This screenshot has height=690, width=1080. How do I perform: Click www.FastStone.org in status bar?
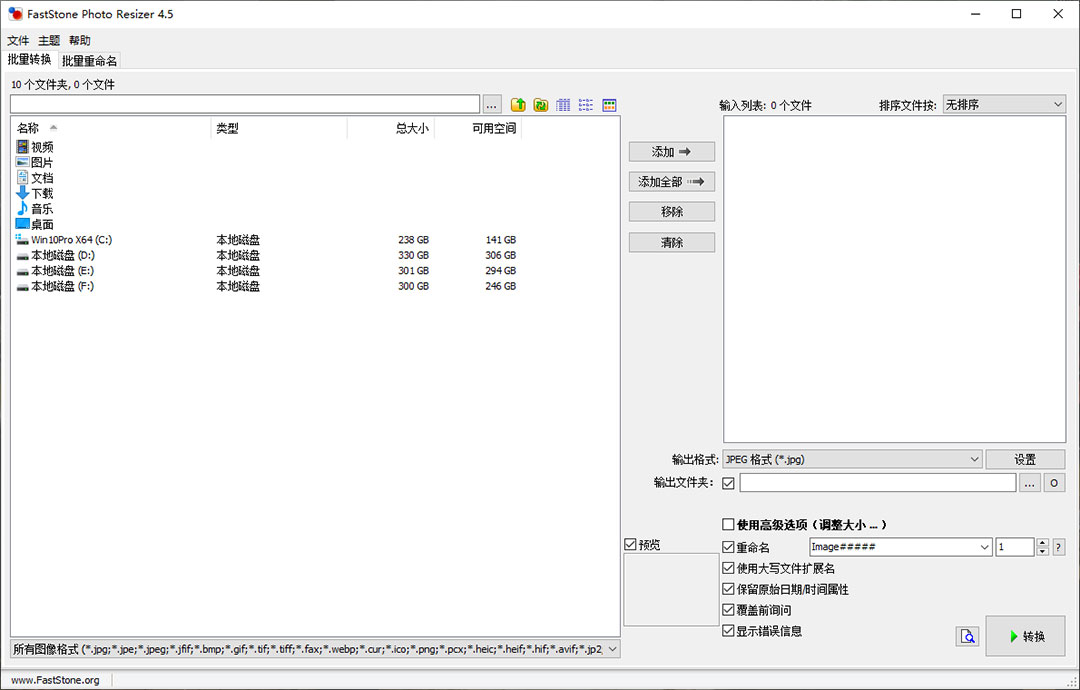coord(55,680)
